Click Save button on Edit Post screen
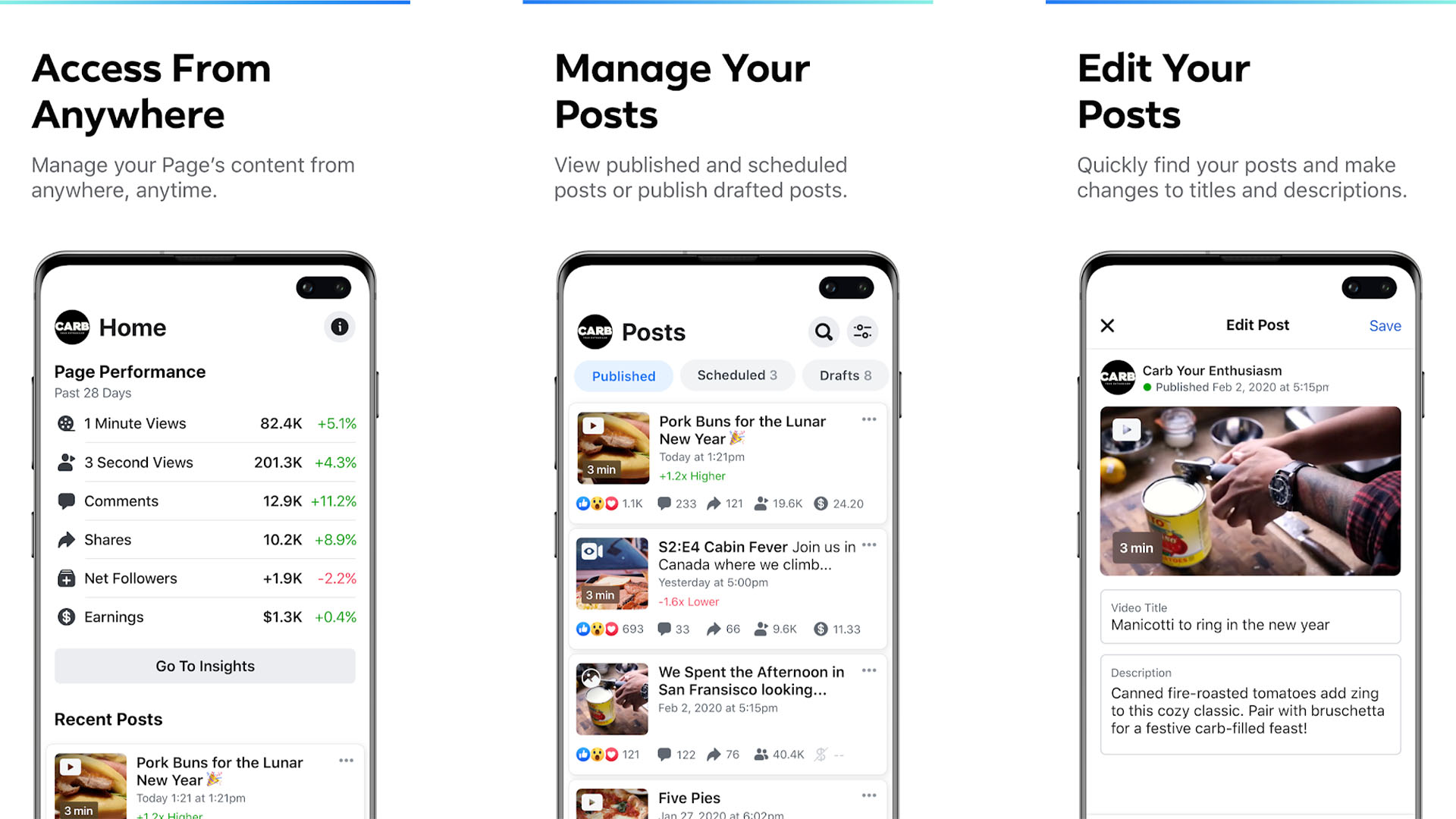Viewport: 1456px width, 819px height. click(1385, 325)
